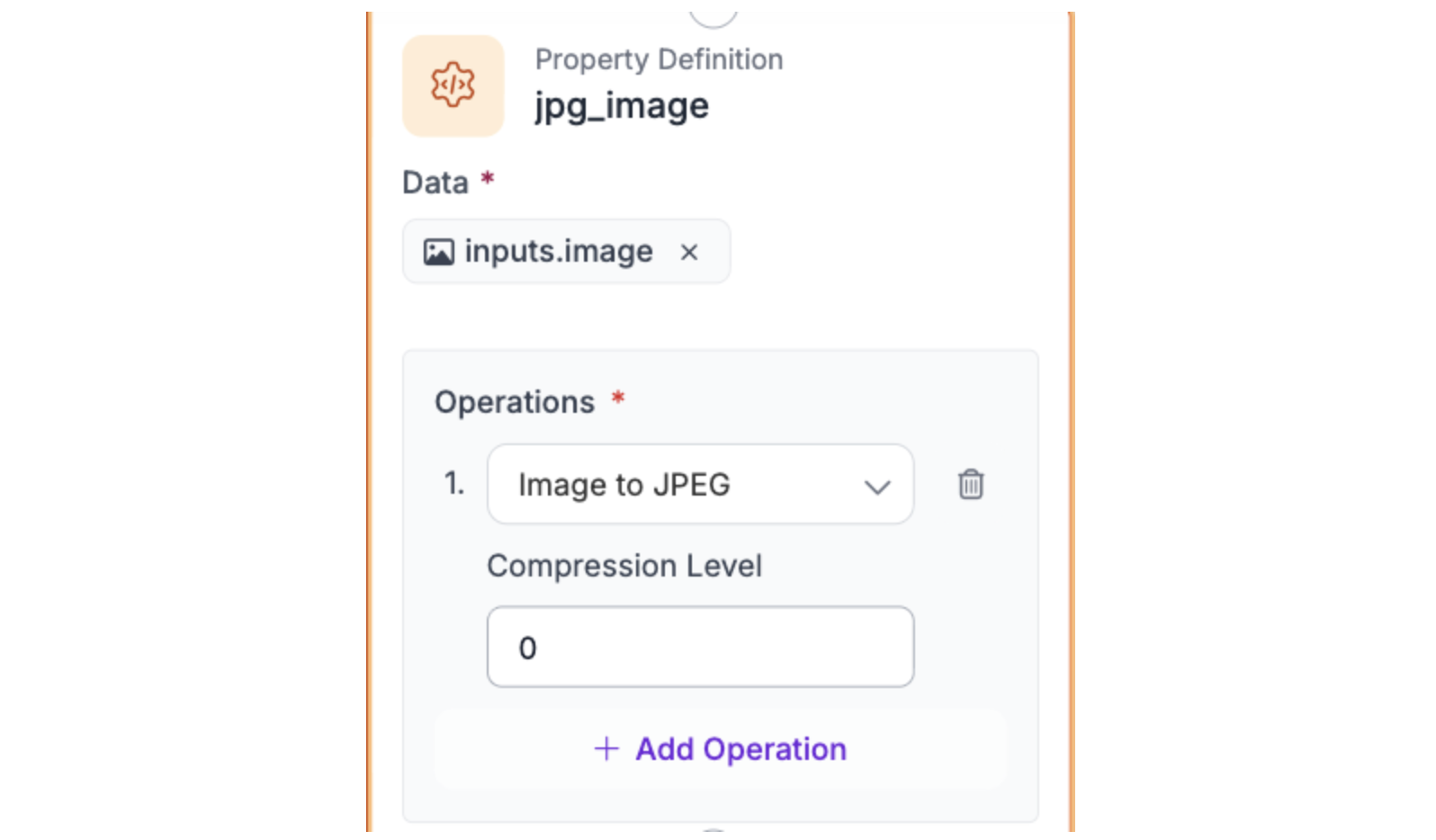Click the jpg_image block name
Image resolution: width=1436 pixels, height=840 pixels.
[x=621, y=106]
